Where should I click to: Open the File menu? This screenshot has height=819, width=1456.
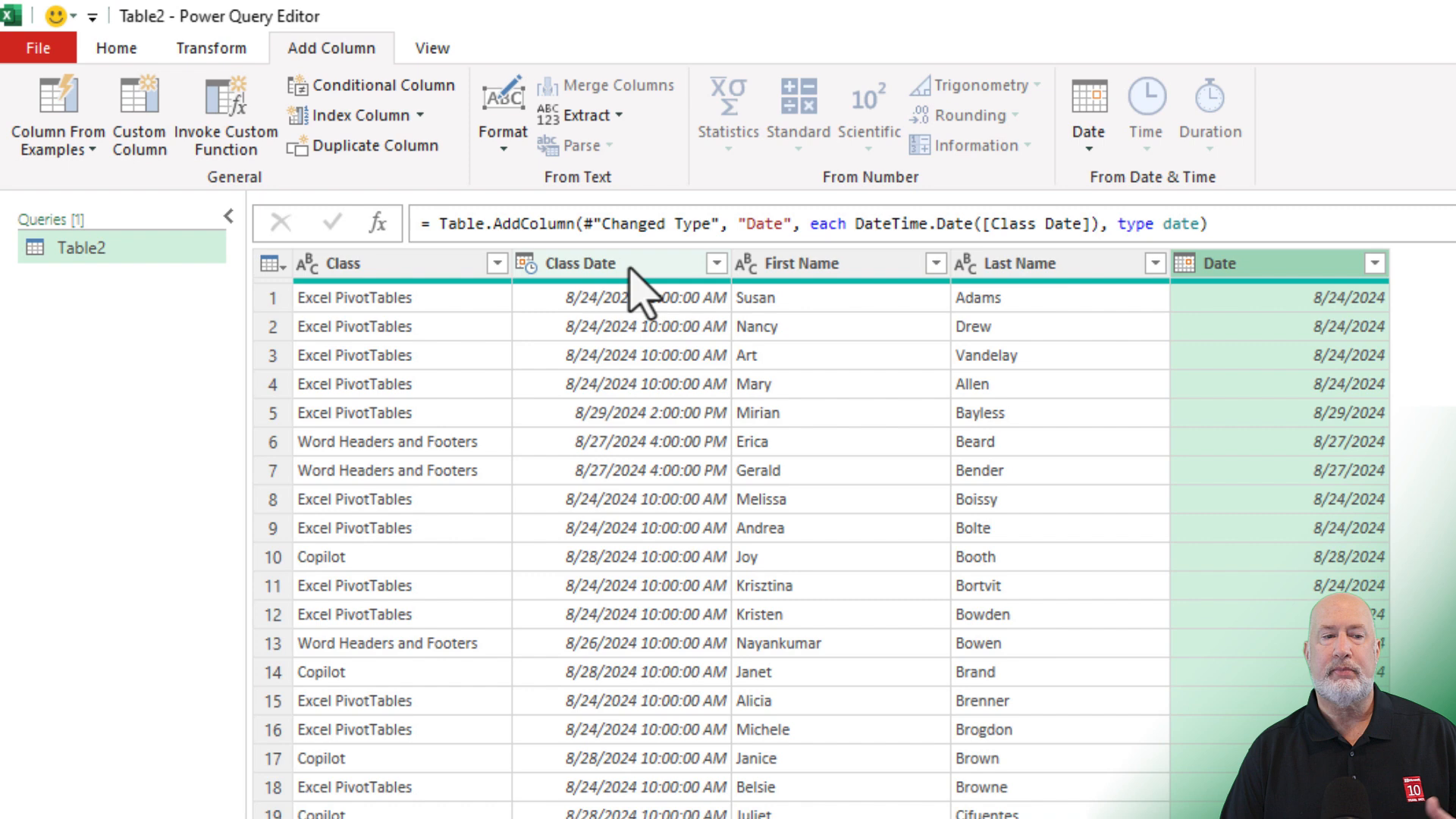click(x=38, y=47)
